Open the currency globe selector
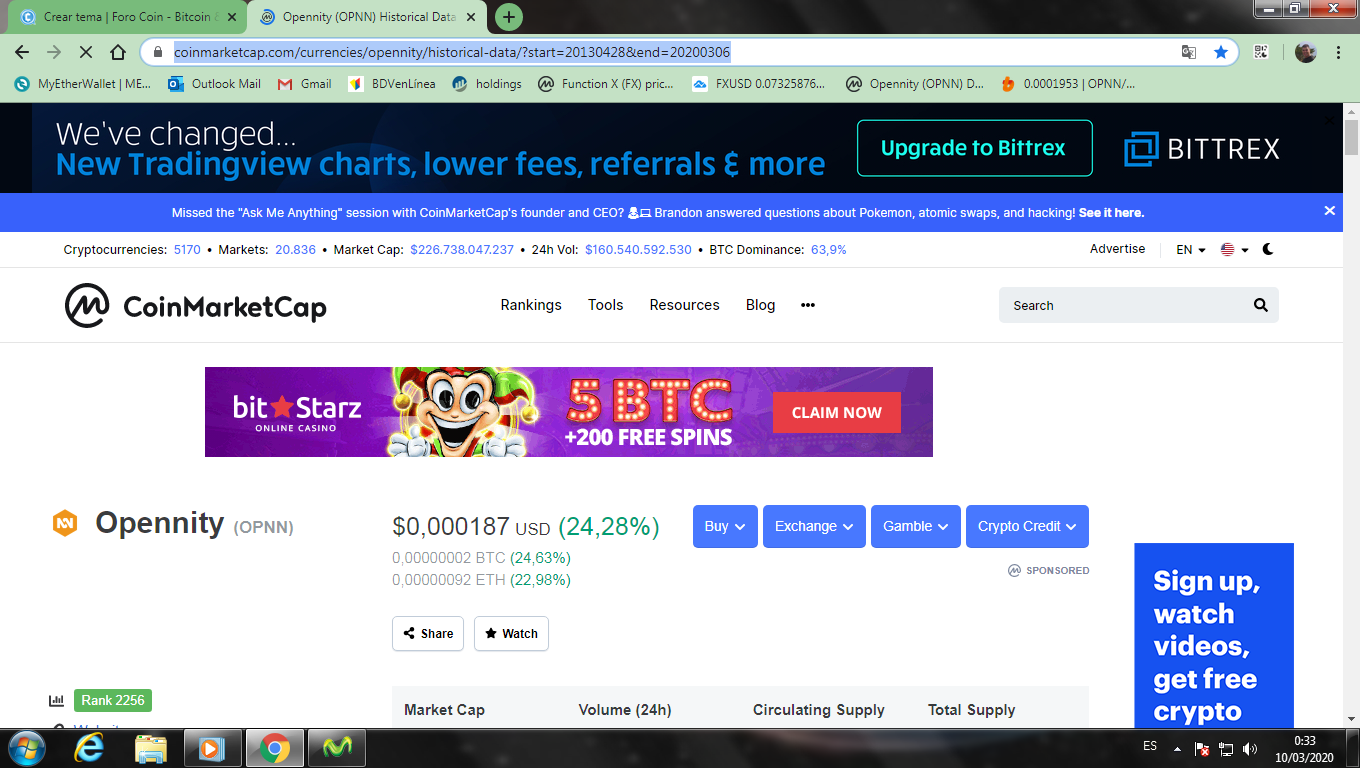This screenshot has height=768, width=1360. [1234, 249]
